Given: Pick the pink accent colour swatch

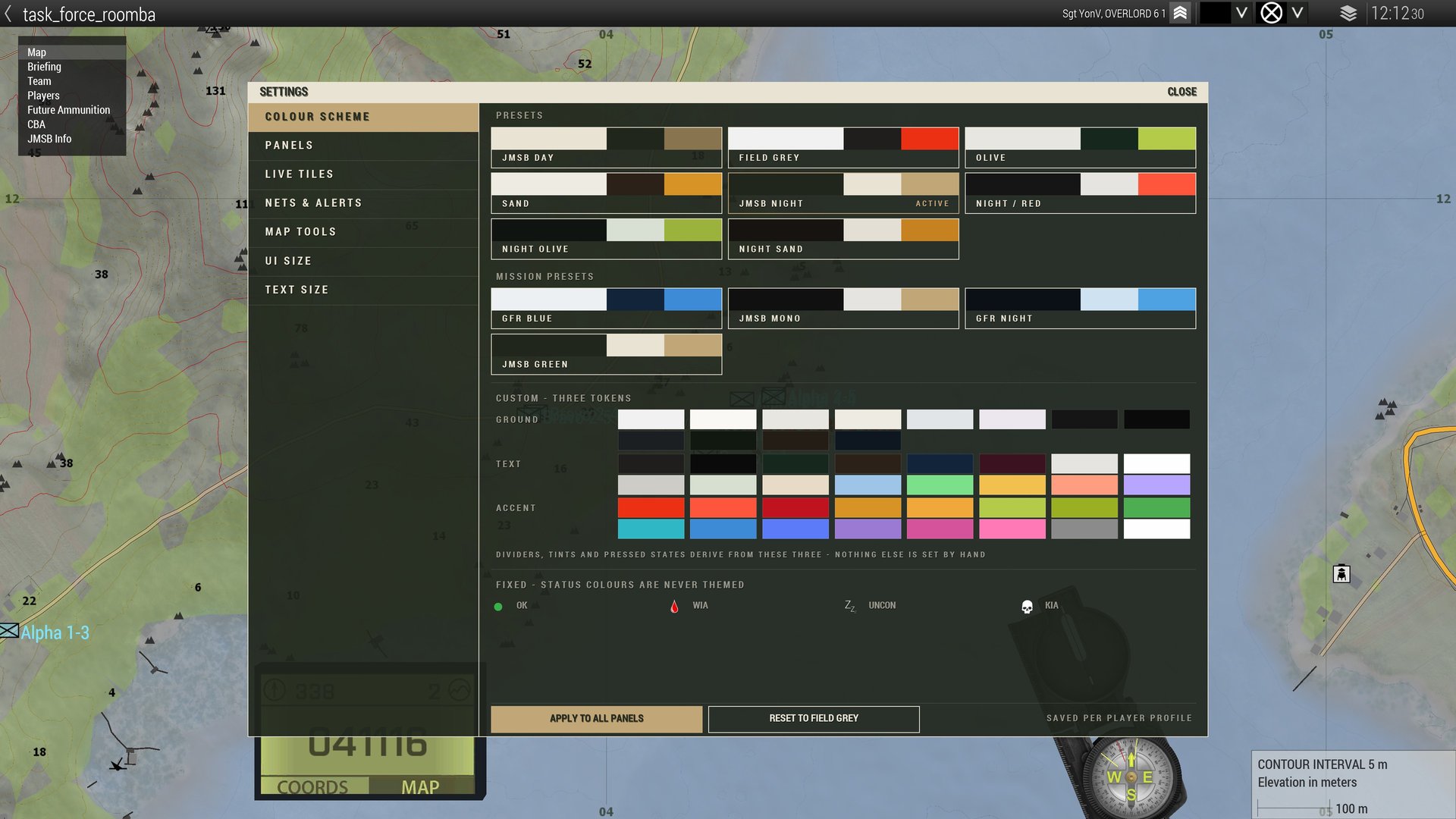Looking at the screenshot, I should click(x=1012, y=529).
